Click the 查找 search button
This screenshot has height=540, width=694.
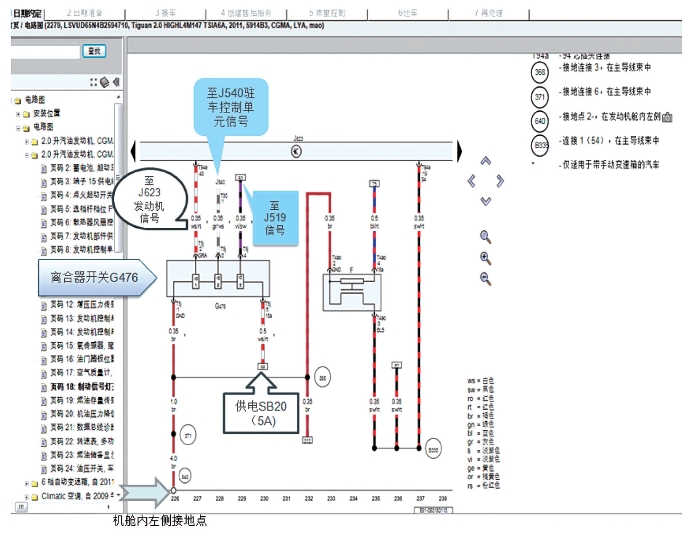tap(94, 51)
